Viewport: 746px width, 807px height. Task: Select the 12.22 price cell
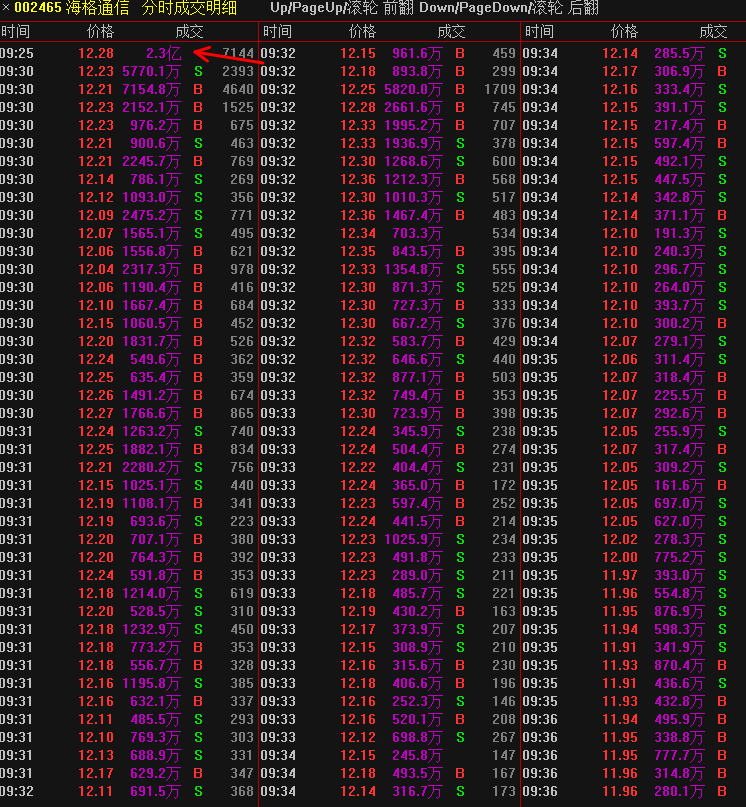click(x=358, y=468)
